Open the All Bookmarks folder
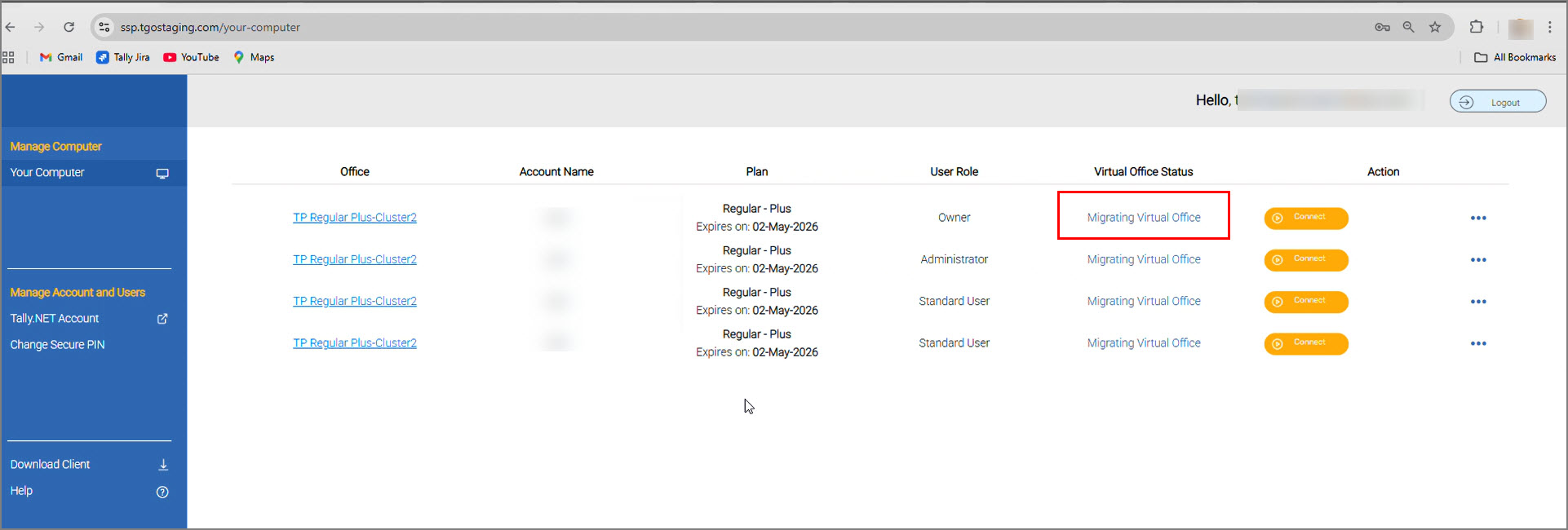Image resolution: width=1568 pixels, height=530 pixels. coord(1515,57)
